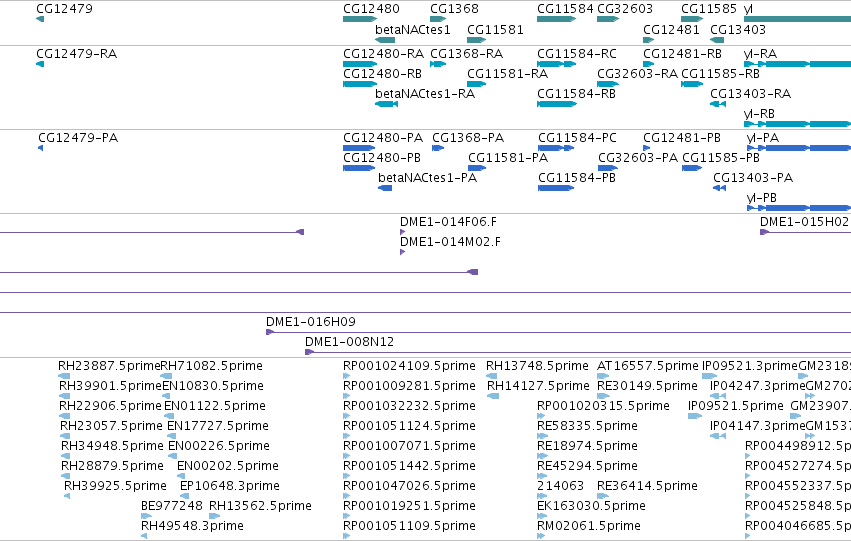The width and height of the screenshot is (851, 541).
Task: Select EST RH71082.5prime
Action: (x=211, y=366)
